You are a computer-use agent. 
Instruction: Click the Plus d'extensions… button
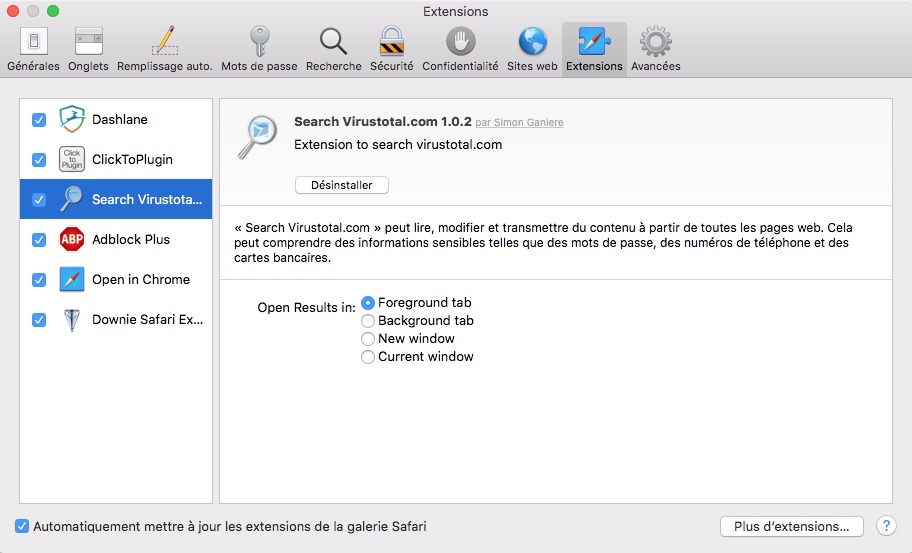click(792, 526)
